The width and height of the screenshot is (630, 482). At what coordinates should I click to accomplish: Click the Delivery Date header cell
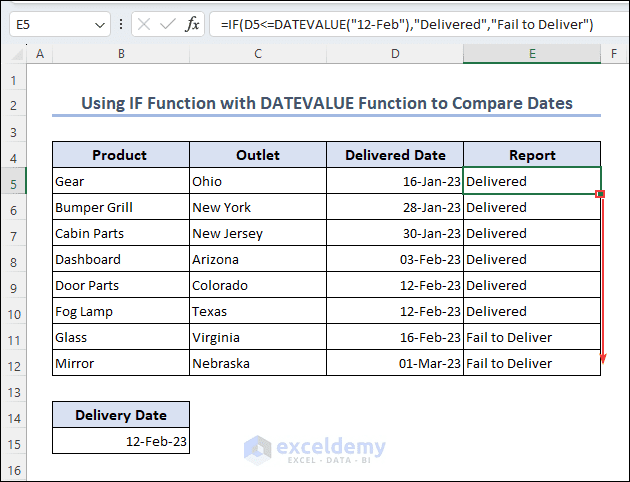point(121,415)
